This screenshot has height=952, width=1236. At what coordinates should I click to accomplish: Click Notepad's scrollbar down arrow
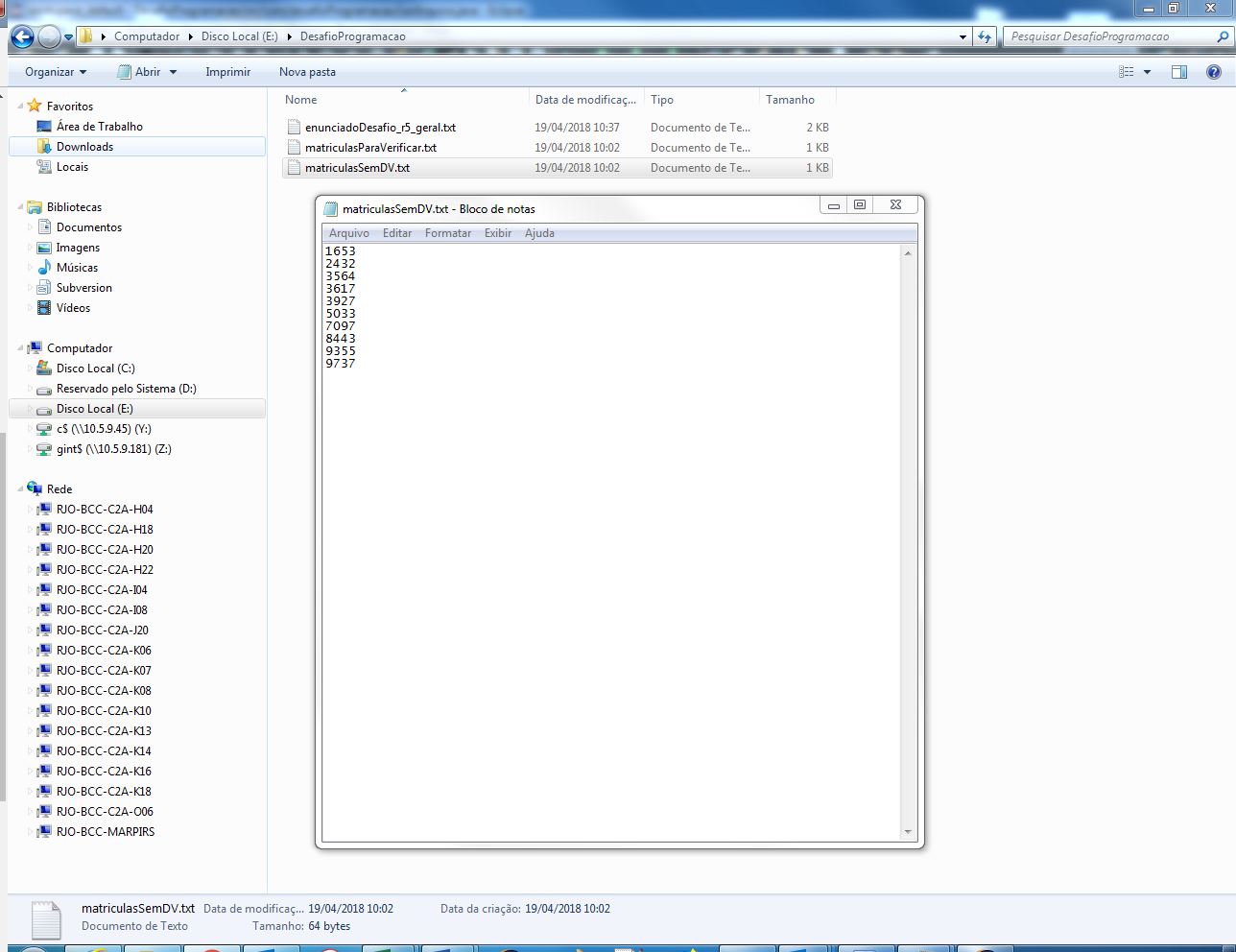point(908,831)
